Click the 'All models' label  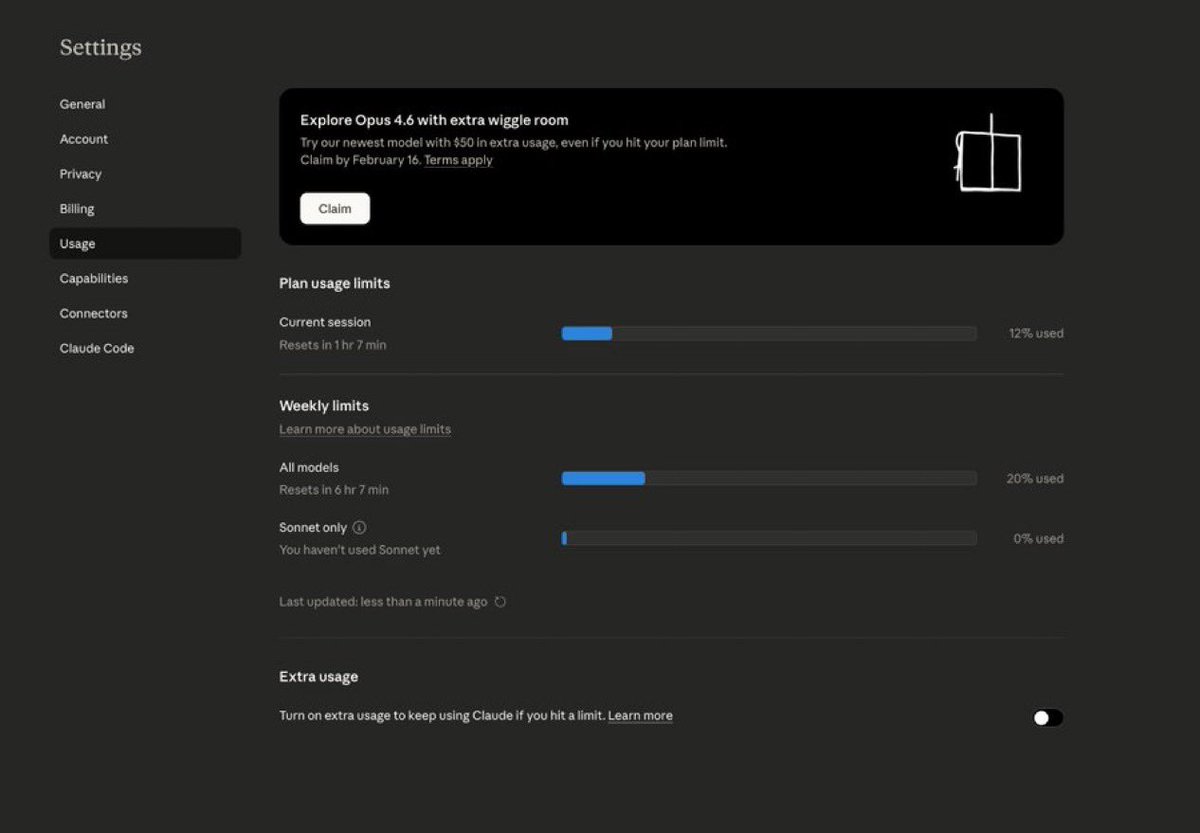pyautogui.click(x=309, y=467)
